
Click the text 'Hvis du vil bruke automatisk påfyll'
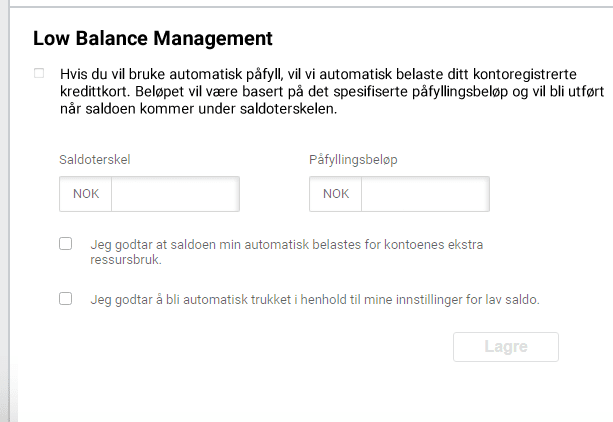coord(171,74)
